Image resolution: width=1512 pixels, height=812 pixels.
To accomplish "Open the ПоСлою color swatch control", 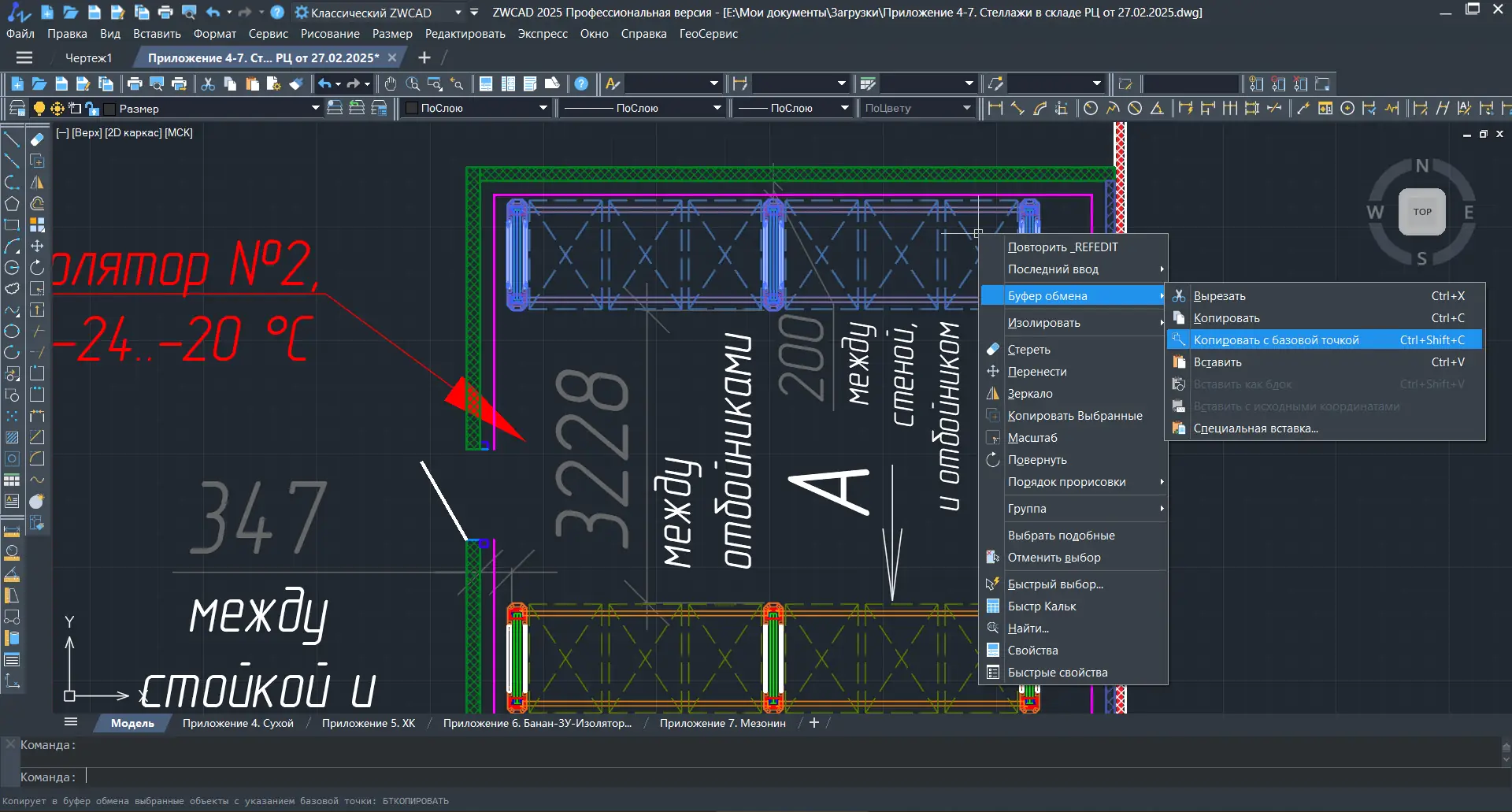I will 476,109.
